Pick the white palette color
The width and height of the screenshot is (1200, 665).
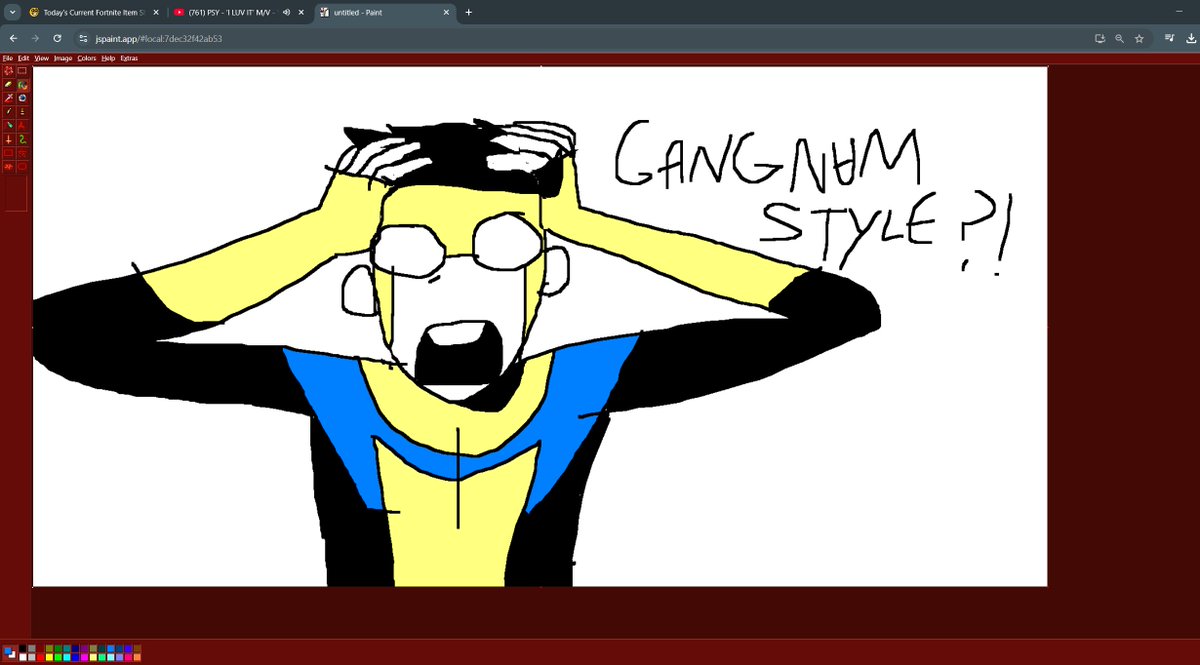[22, 657]
